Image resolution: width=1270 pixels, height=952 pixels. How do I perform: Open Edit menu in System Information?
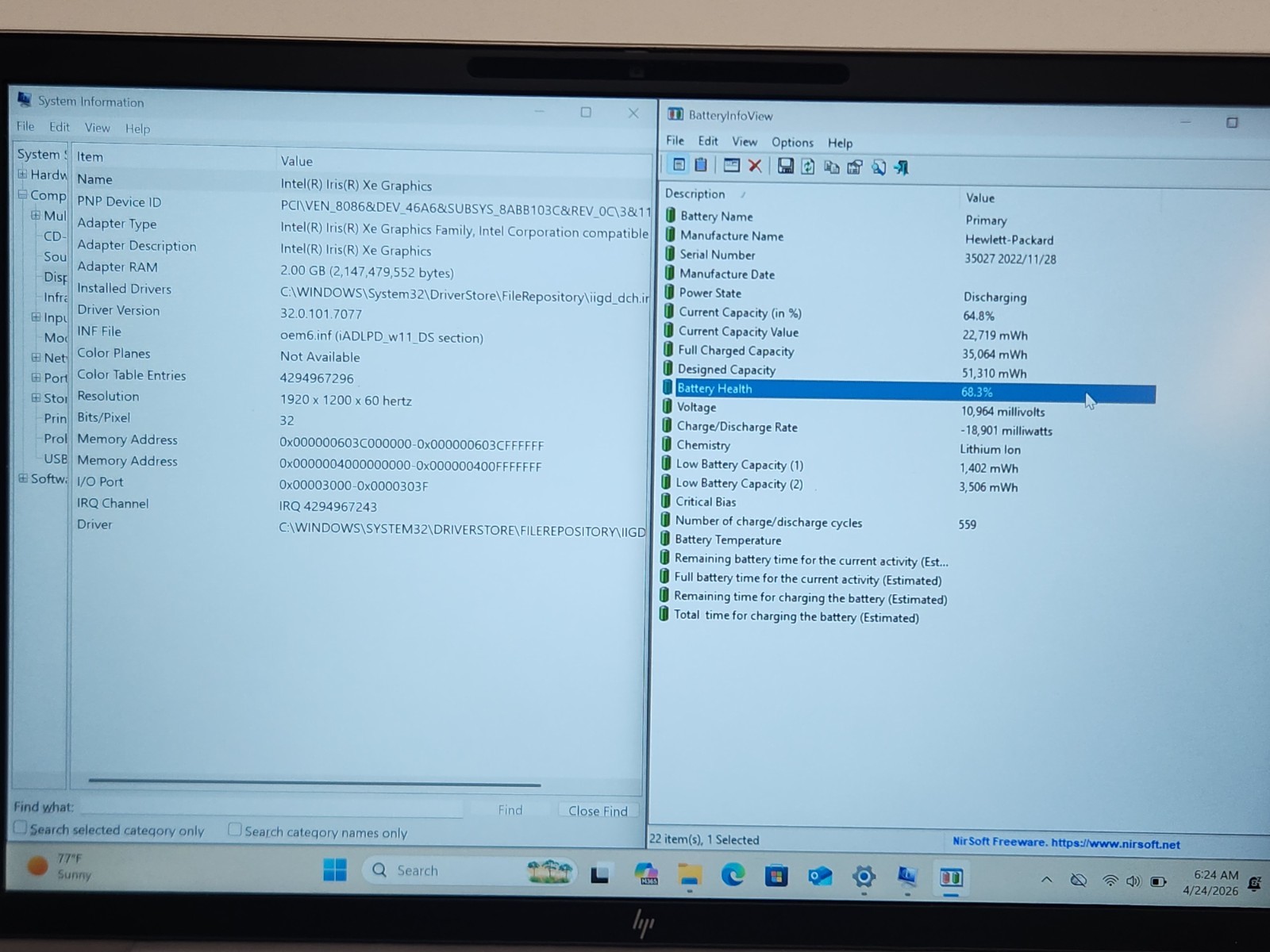coord(60,127)
